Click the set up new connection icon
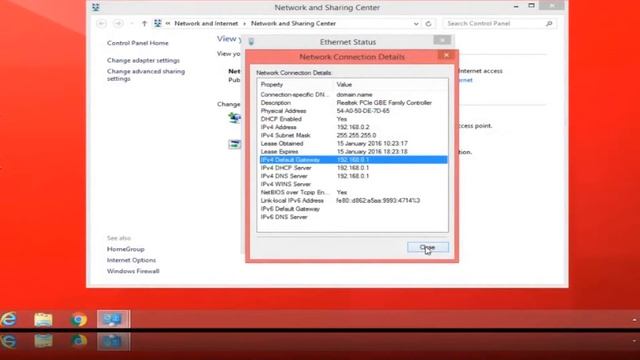 coord(234,118)
